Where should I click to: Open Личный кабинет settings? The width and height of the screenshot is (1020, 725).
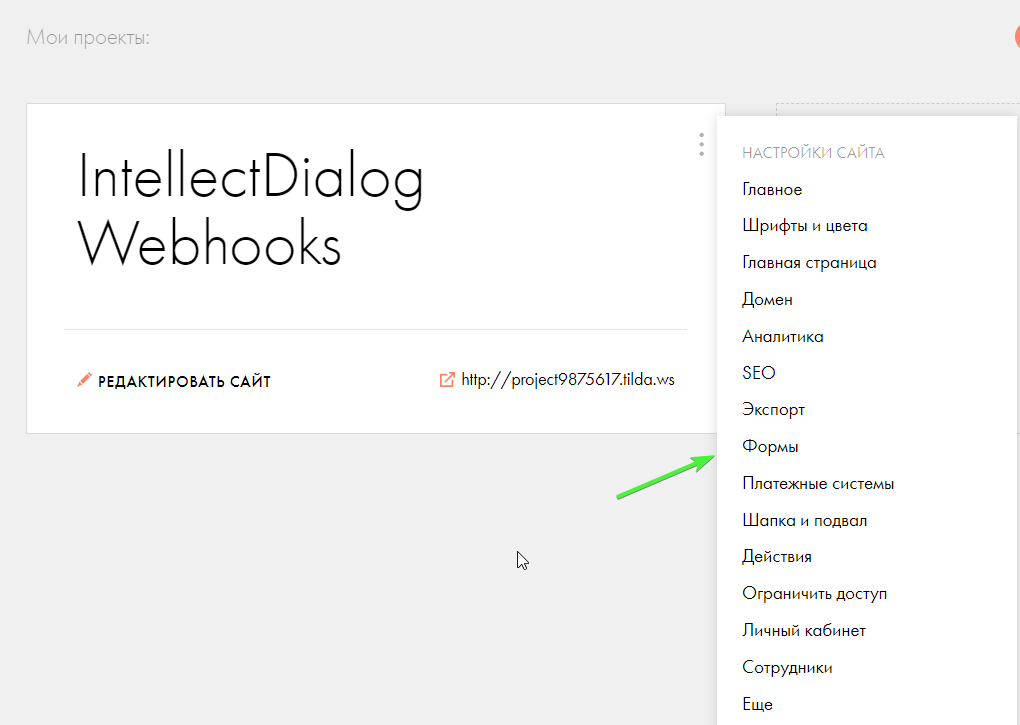point(803,631)
